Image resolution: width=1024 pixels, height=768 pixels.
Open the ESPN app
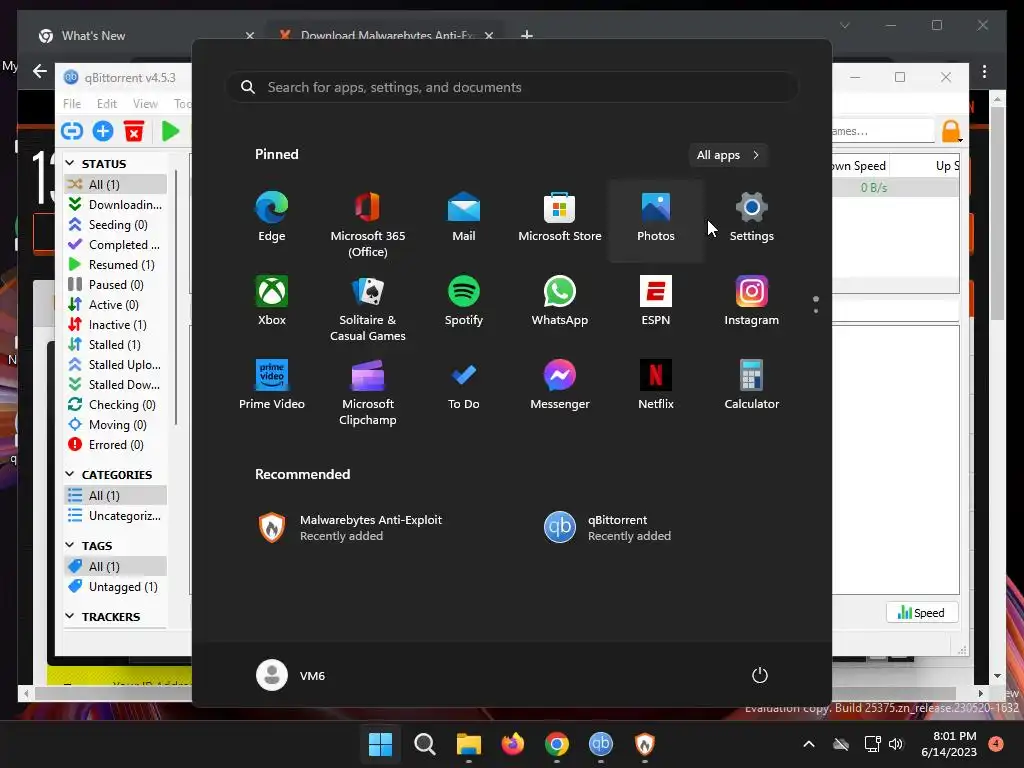point(656,301)
